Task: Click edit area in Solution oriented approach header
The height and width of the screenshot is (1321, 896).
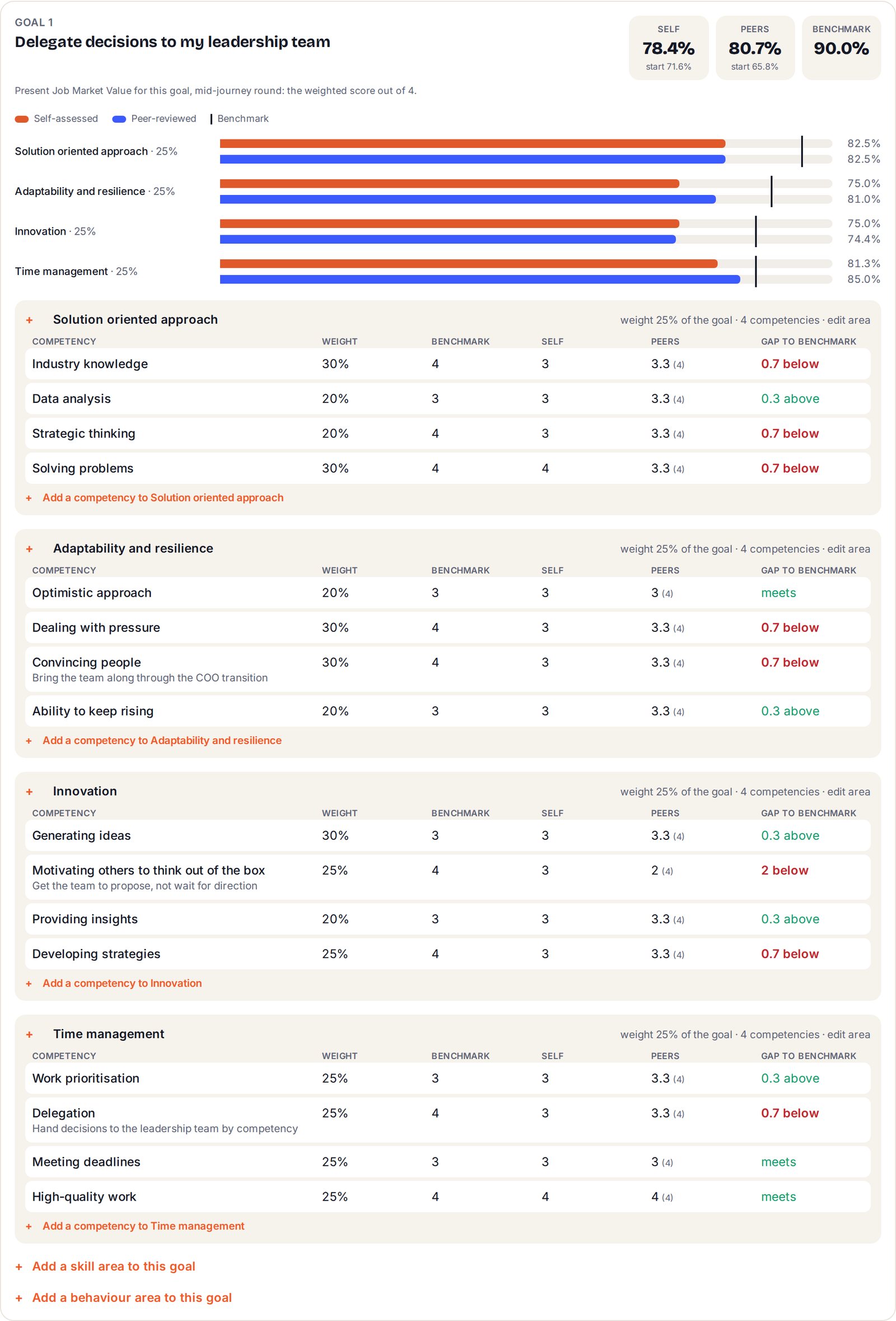Action: tap(848, 320)
